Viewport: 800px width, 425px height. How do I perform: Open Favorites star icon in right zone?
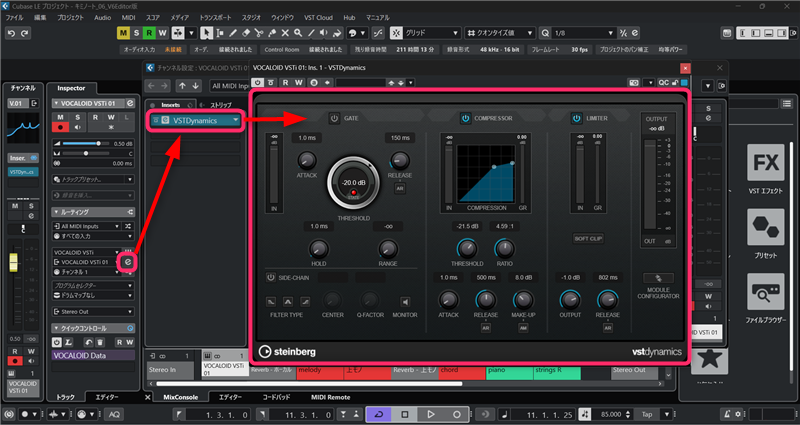click(x=709, y=359)
